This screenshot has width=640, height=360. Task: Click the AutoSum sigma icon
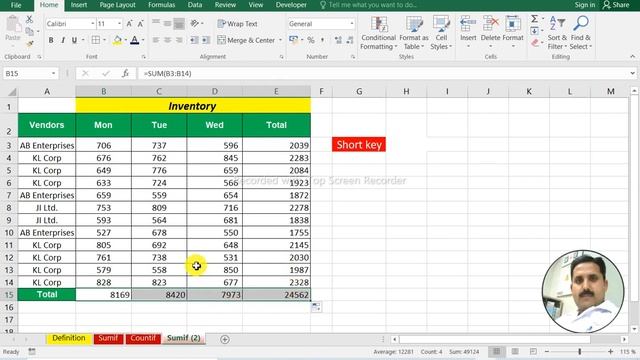point(534,19)
